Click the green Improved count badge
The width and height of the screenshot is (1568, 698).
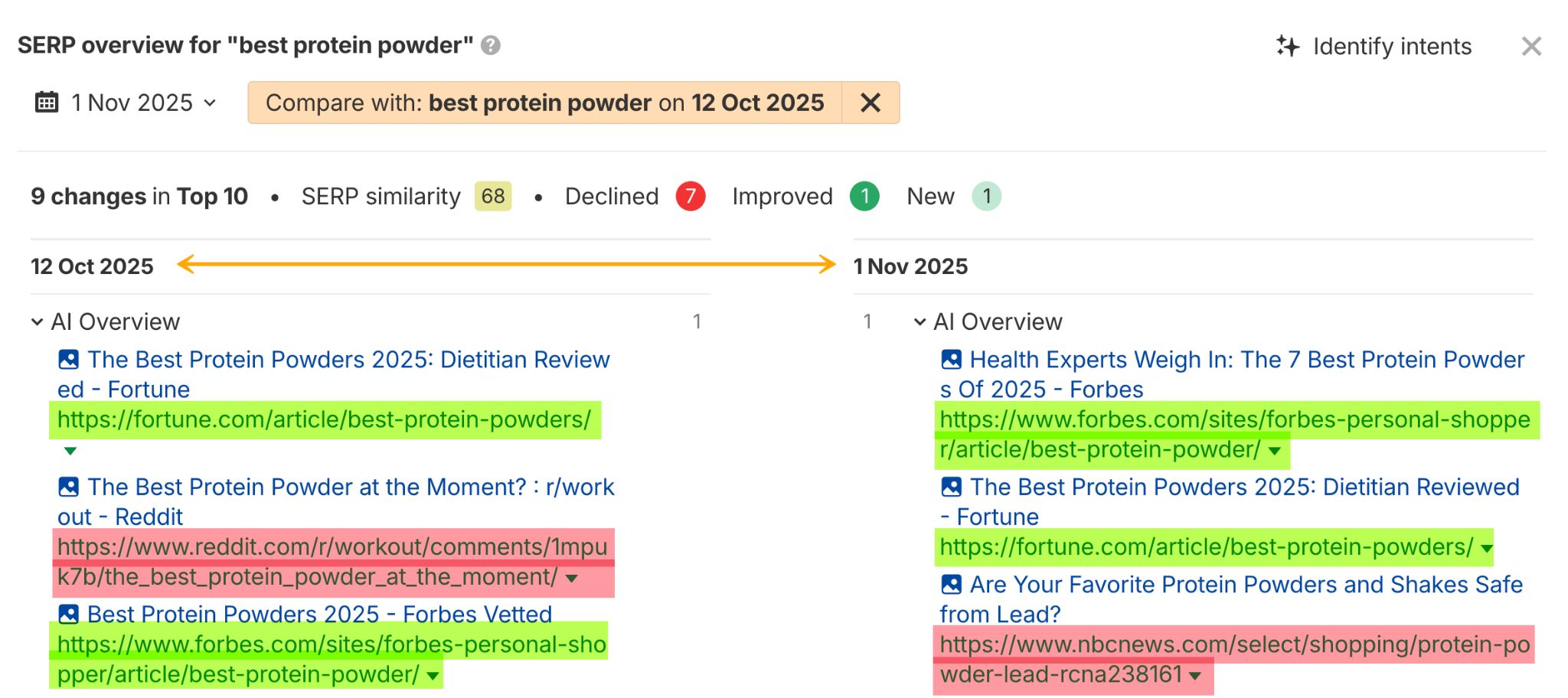click(x=865, y=196)
